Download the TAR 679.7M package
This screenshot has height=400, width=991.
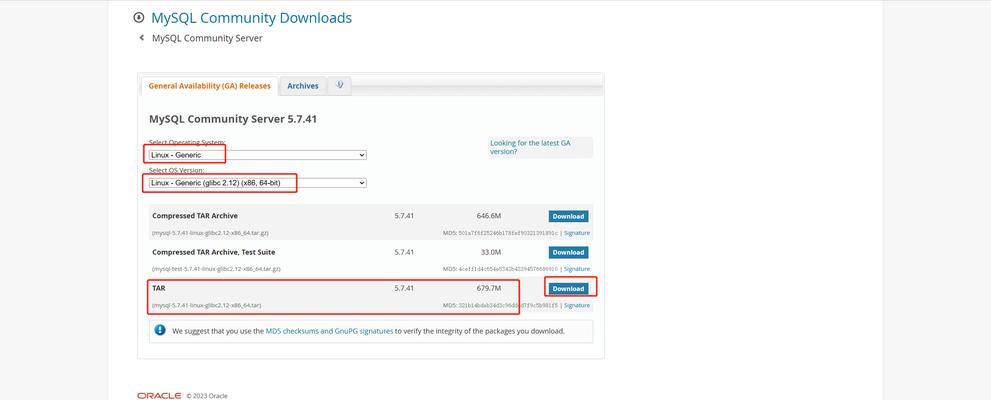tap(568, 289)
